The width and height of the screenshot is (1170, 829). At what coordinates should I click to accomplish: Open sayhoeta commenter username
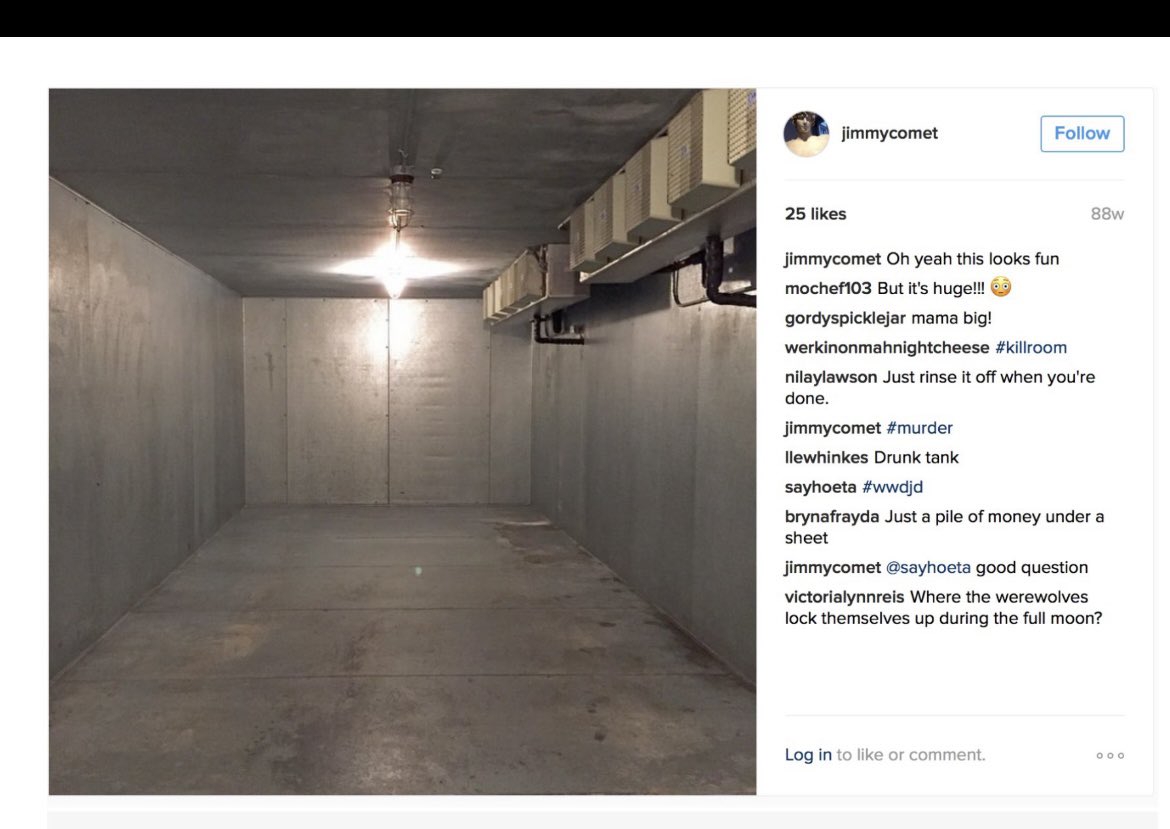coord(820,487)
